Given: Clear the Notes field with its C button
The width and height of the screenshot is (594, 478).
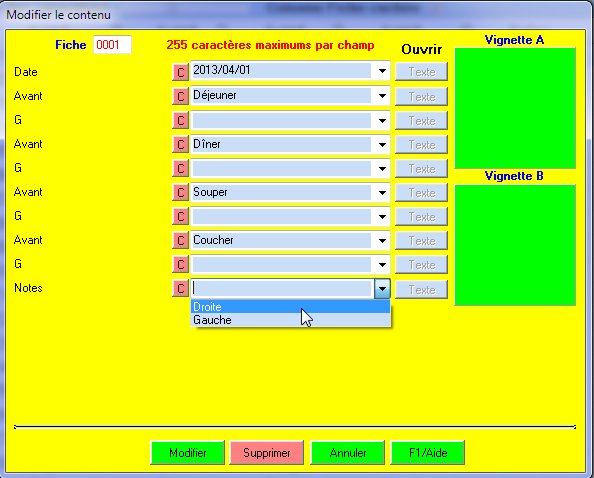Looking at the screenshot, I should pos(180,289).
